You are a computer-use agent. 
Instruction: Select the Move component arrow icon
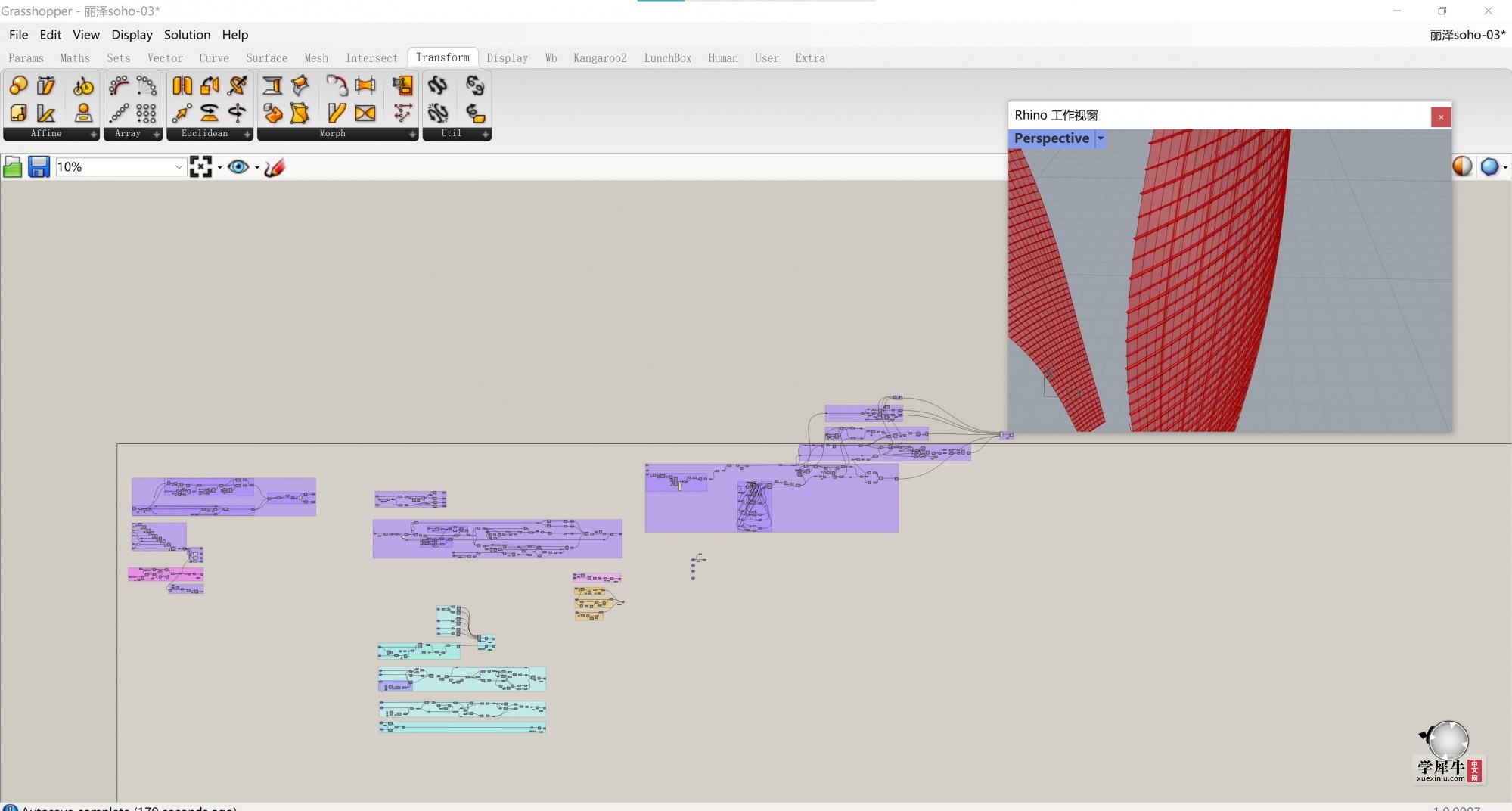point(182,113)
